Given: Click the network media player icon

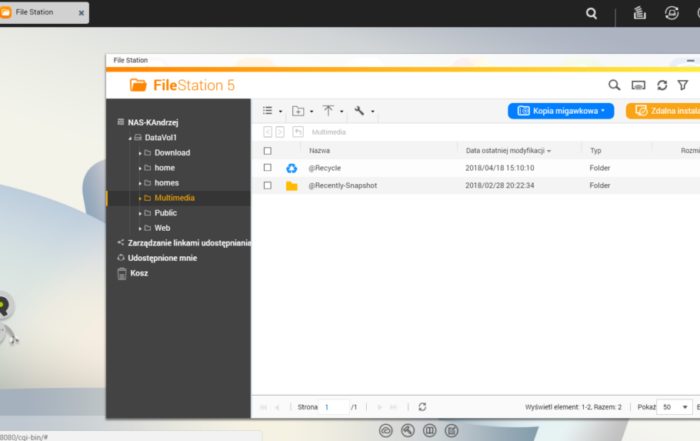Looking at the screenshot, I should (x=638, y=85).
